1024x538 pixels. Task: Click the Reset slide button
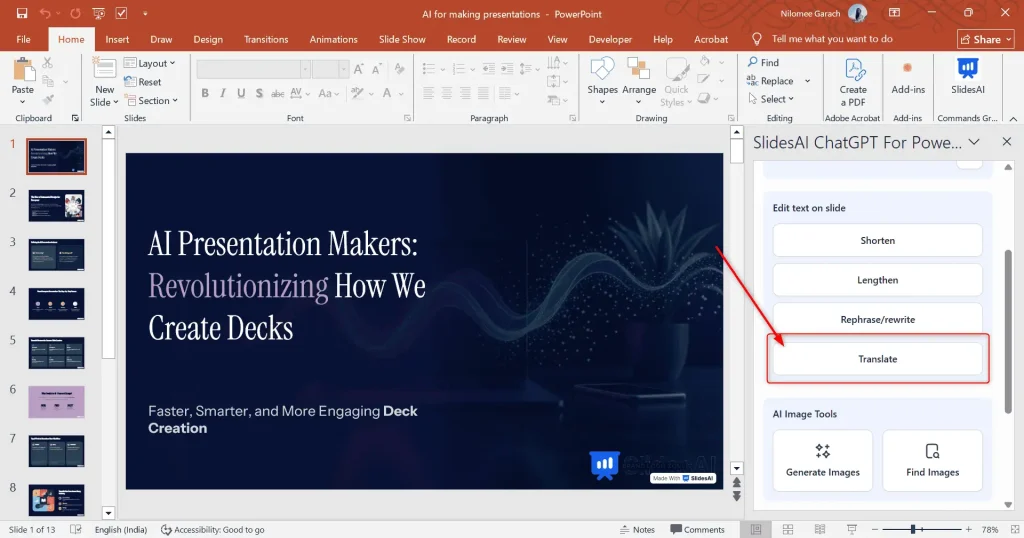pos(142,82)
